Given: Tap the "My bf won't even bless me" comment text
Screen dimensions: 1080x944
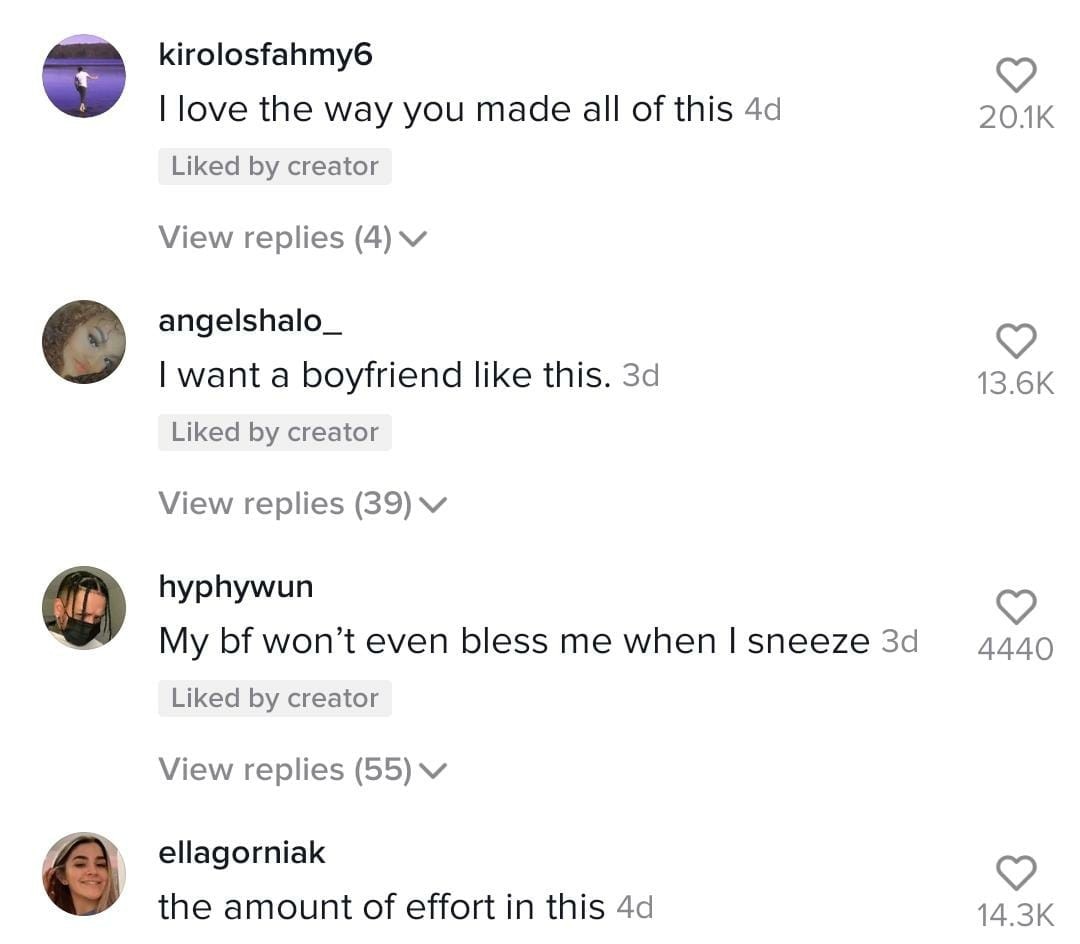Looking at the screenshot, I should tap(513, 642).
